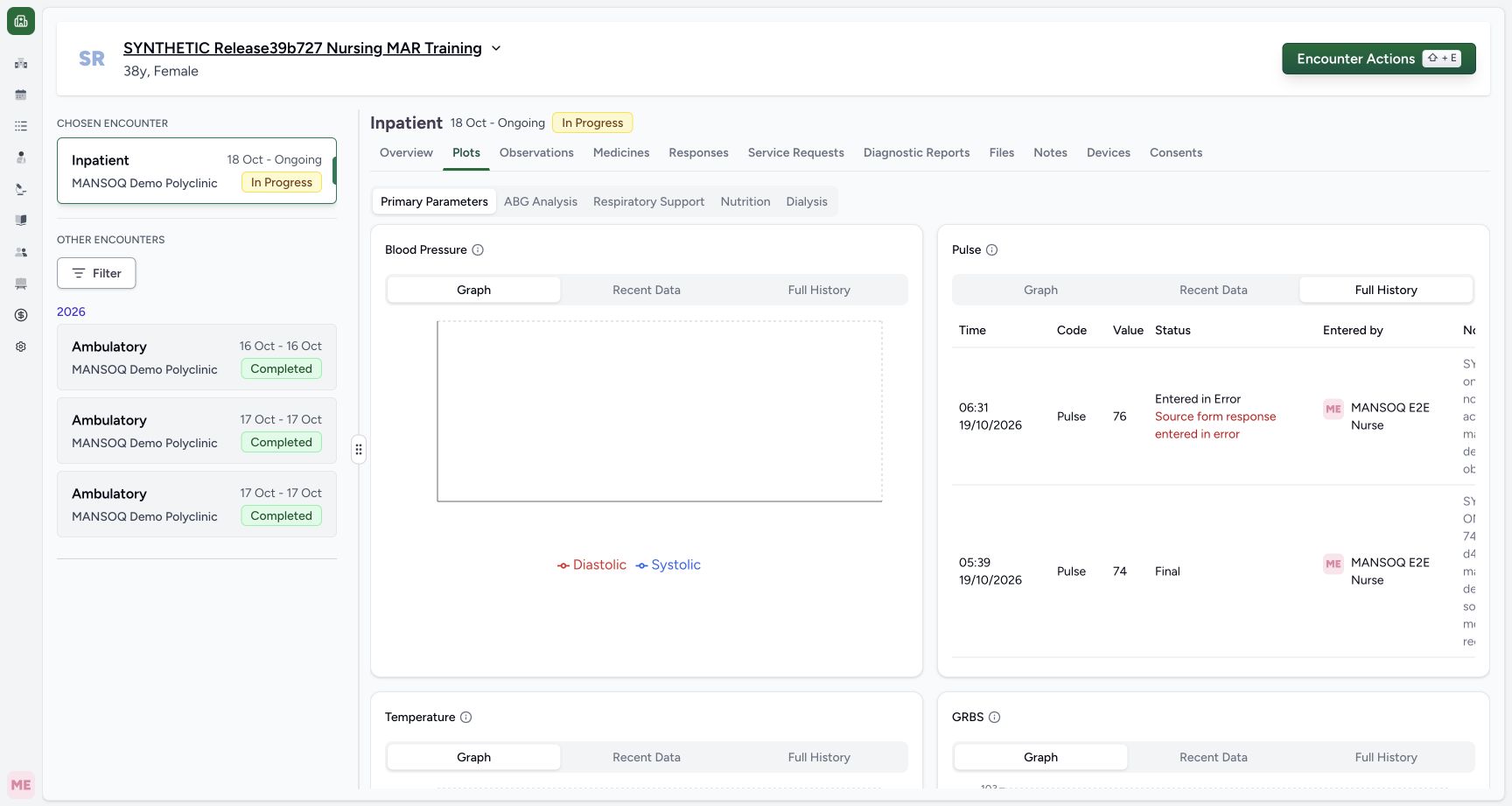Click the green hospital logo icon
This screenshot has height=806, width=1512.
pos(21,21)
